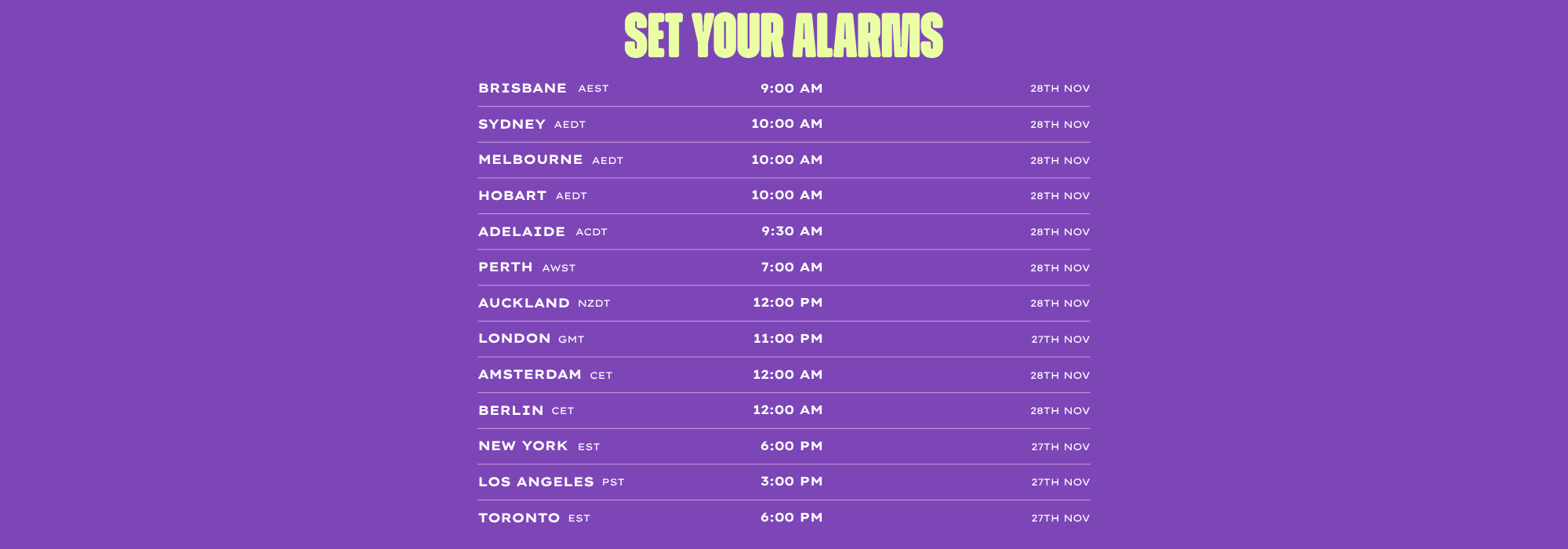Click Sydney's 10:00 AM time
The image size is (1568, 549).
coord(786,124)
